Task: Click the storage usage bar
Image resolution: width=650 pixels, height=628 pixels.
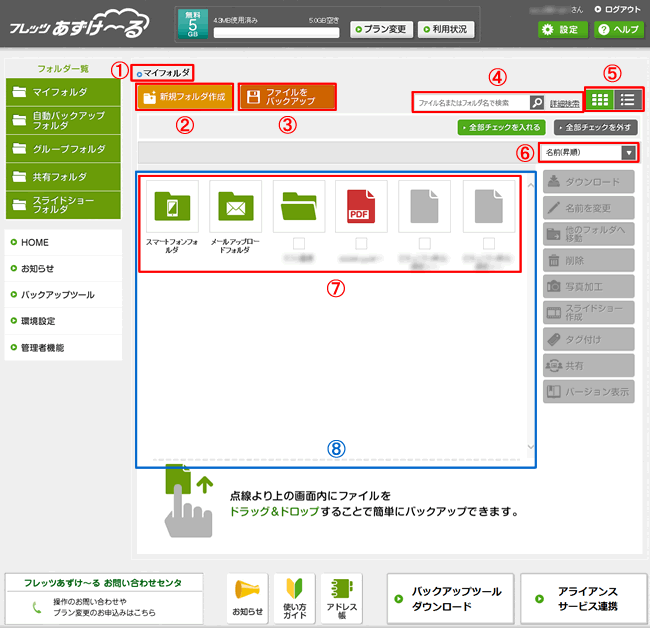Action: 276,33
